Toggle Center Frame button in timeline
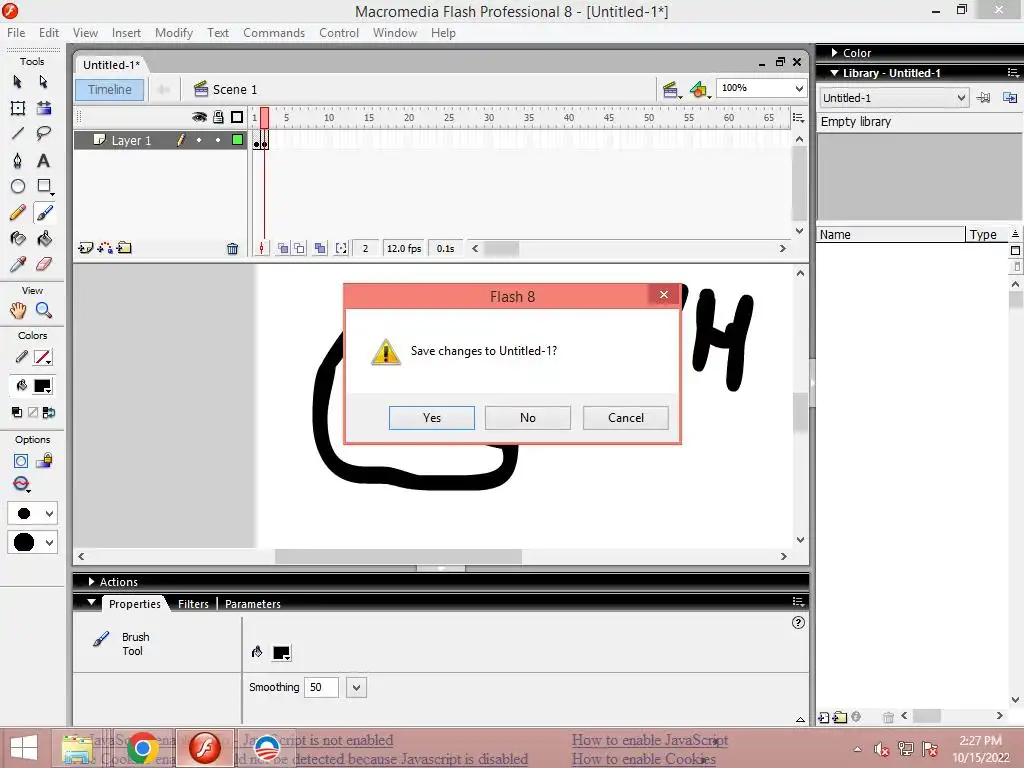Screen dimensions: 1024x768 [x=262, y=248]
